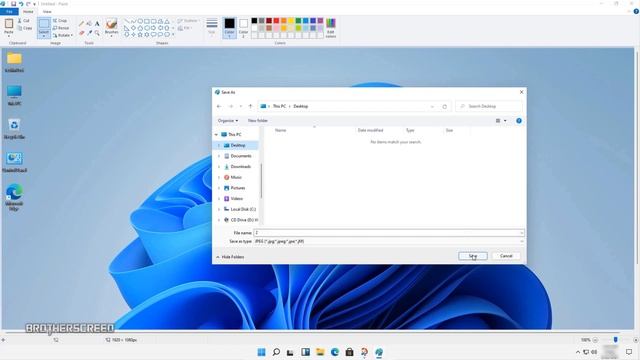Open the Paint File menu
This screenshot has height=360, width=640.
(x=9, y=11)
